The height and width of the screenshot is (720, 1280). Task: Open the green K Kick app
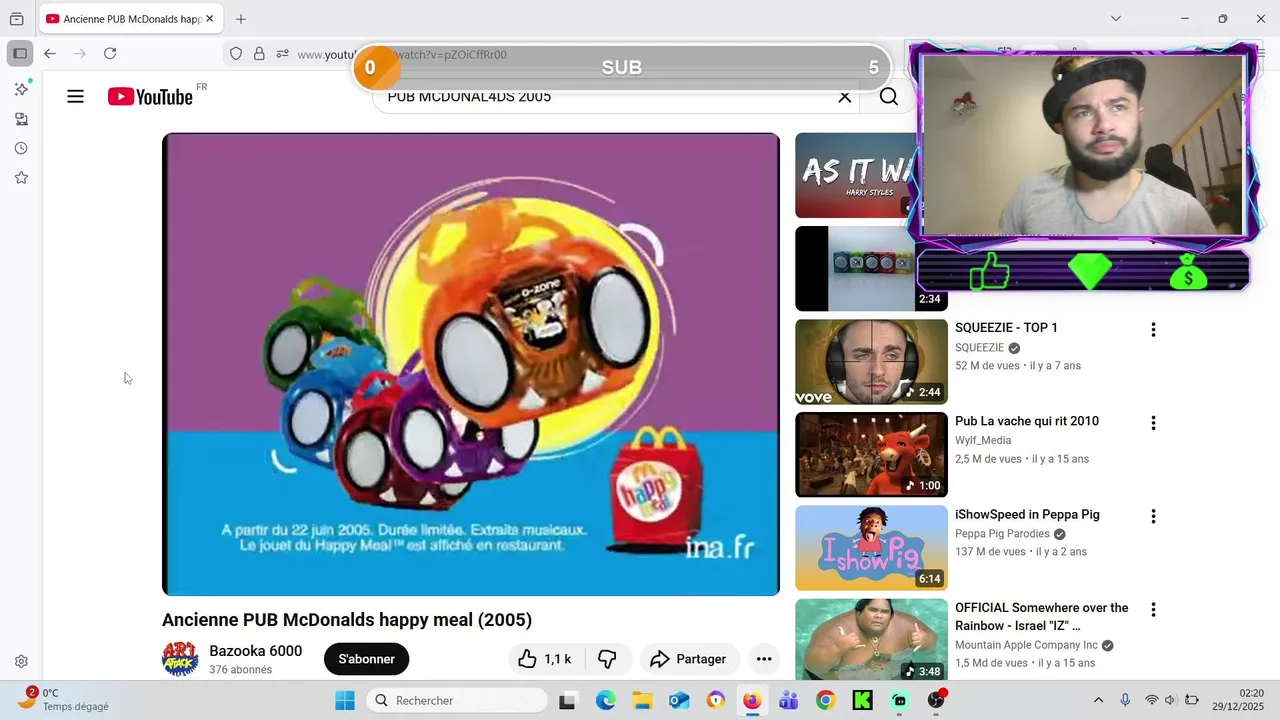(862, 700)
